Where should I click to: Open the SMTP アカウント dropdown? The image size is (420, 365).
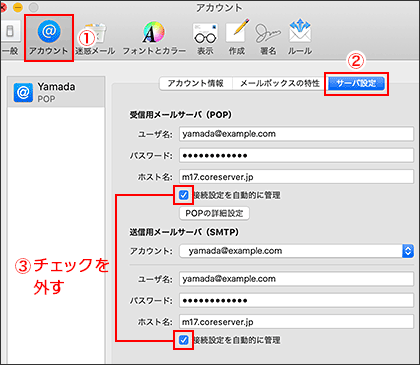297,251
